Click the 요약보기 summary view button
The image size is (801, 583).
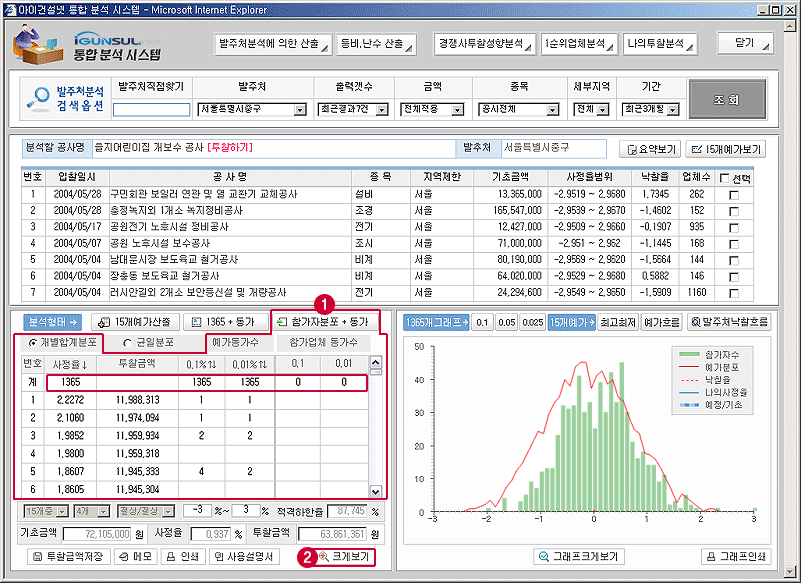(x=650, y=149)
